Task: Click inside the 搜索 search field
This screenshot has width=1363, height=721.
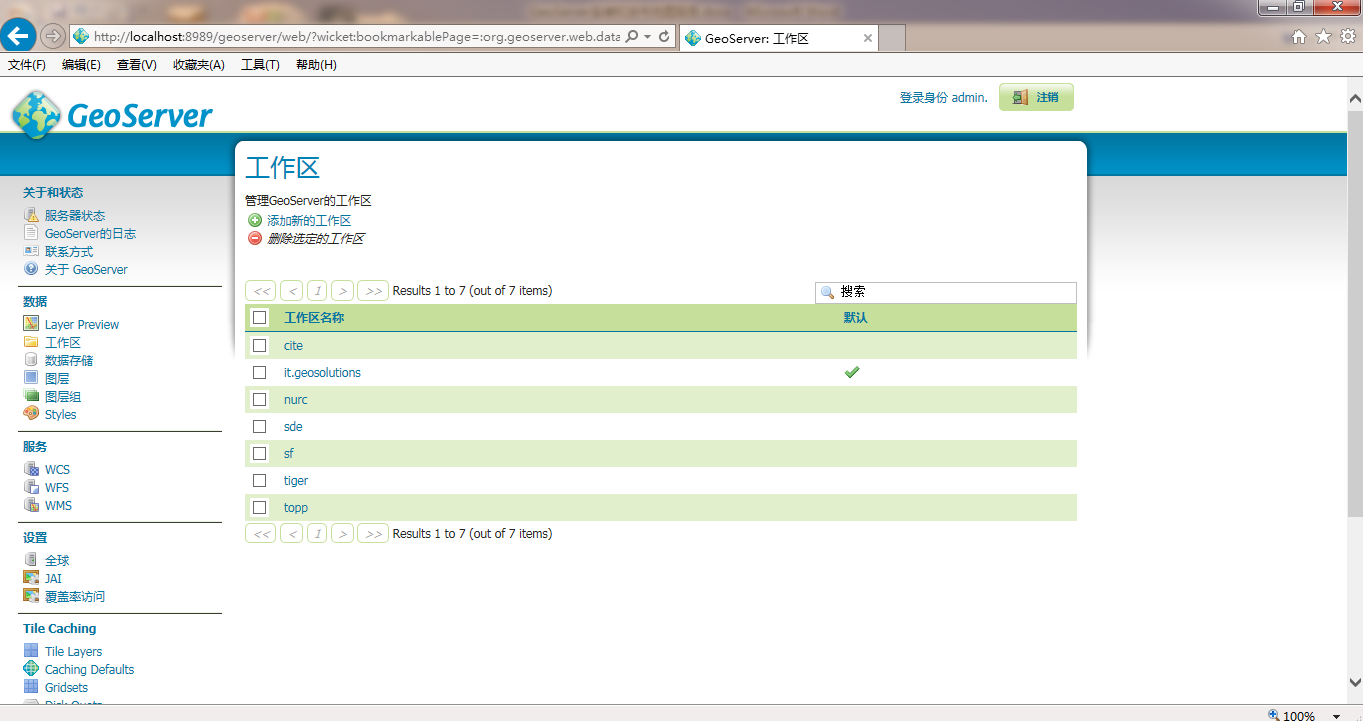Action: tap(946, 292)
